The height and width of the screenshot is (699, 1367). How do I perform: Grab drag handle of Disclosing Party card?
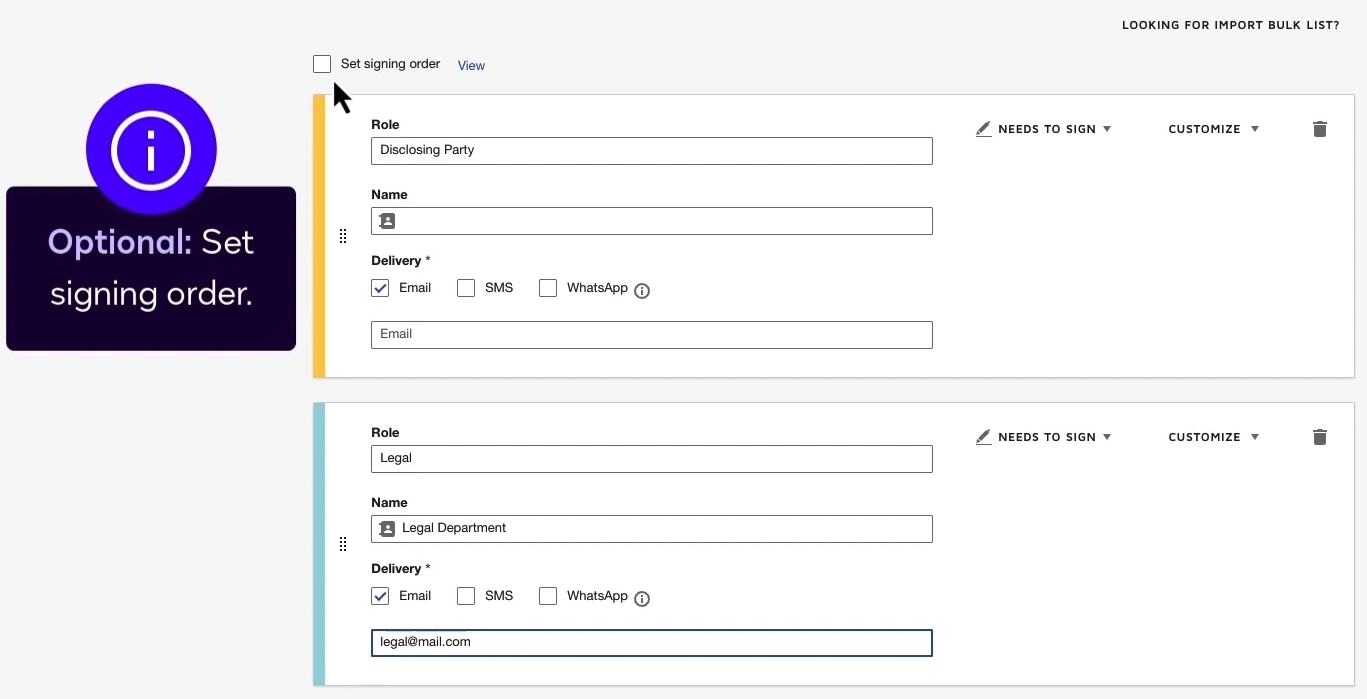343,236
